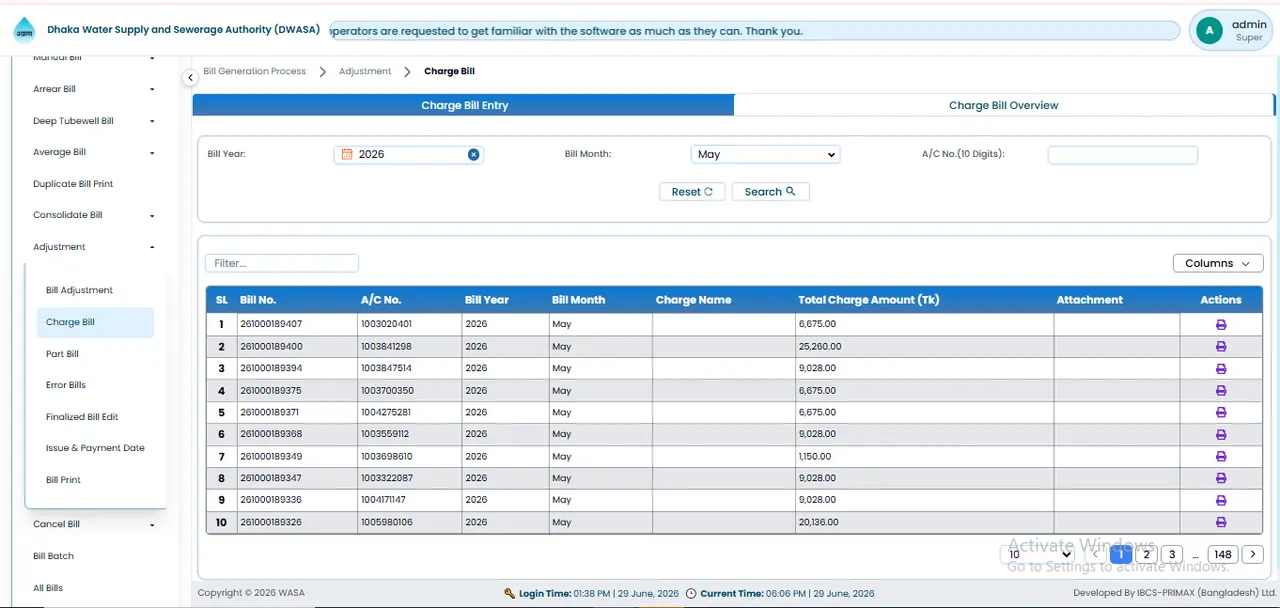Collapse the sidebar with the arrow icon
The height and width of the screenshot is (608, 1280).
[190, 77]
